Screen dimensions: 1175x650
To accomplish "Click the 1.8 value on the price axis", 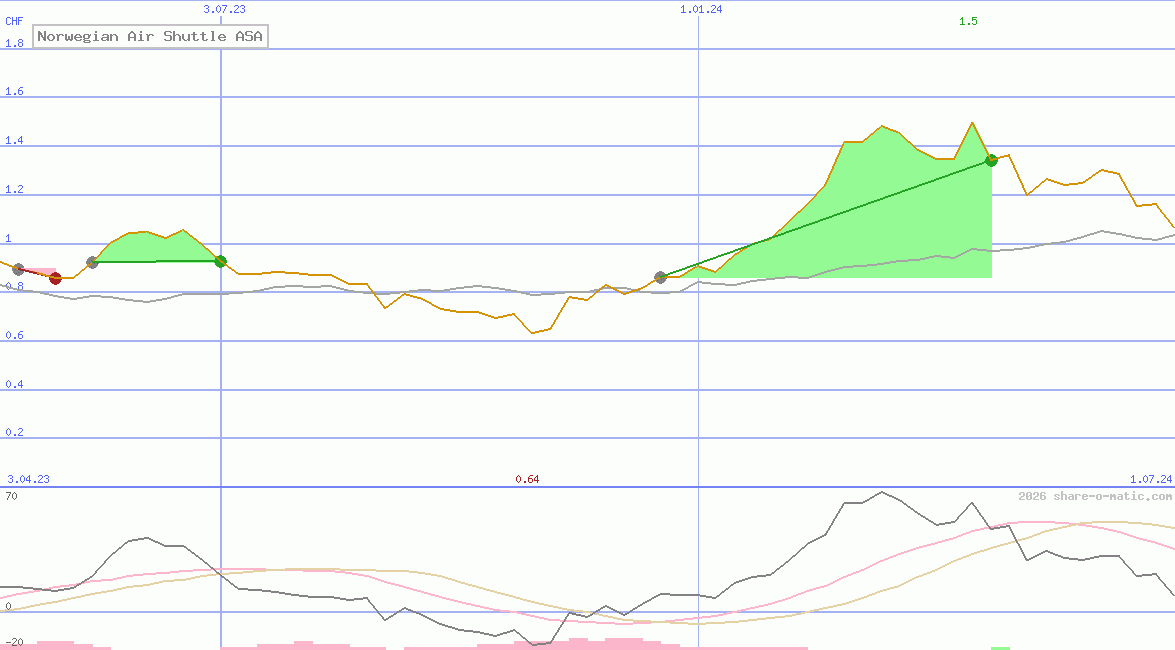I will [x=14, y=43].
